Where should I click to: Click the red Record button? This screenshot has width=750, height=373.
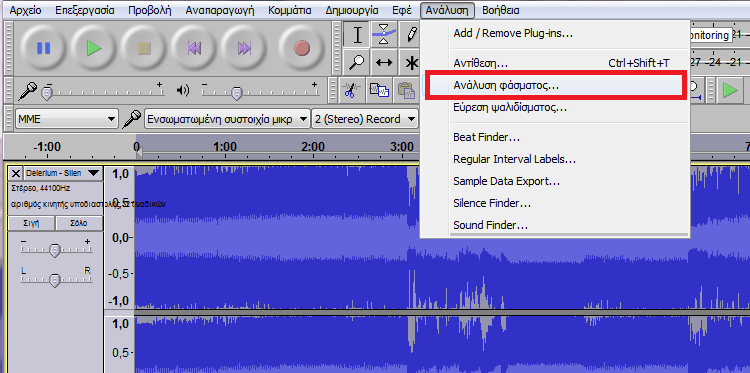[x=302, y=48]
